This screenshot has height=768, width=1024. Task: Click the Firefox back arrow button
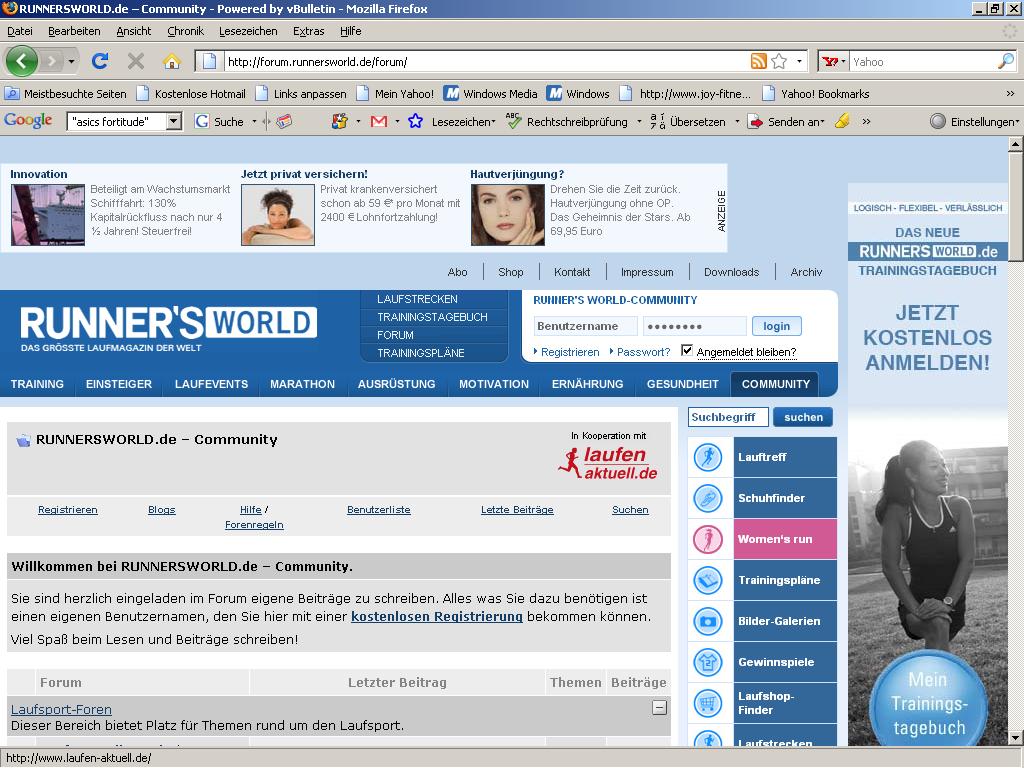click(21, 61)
